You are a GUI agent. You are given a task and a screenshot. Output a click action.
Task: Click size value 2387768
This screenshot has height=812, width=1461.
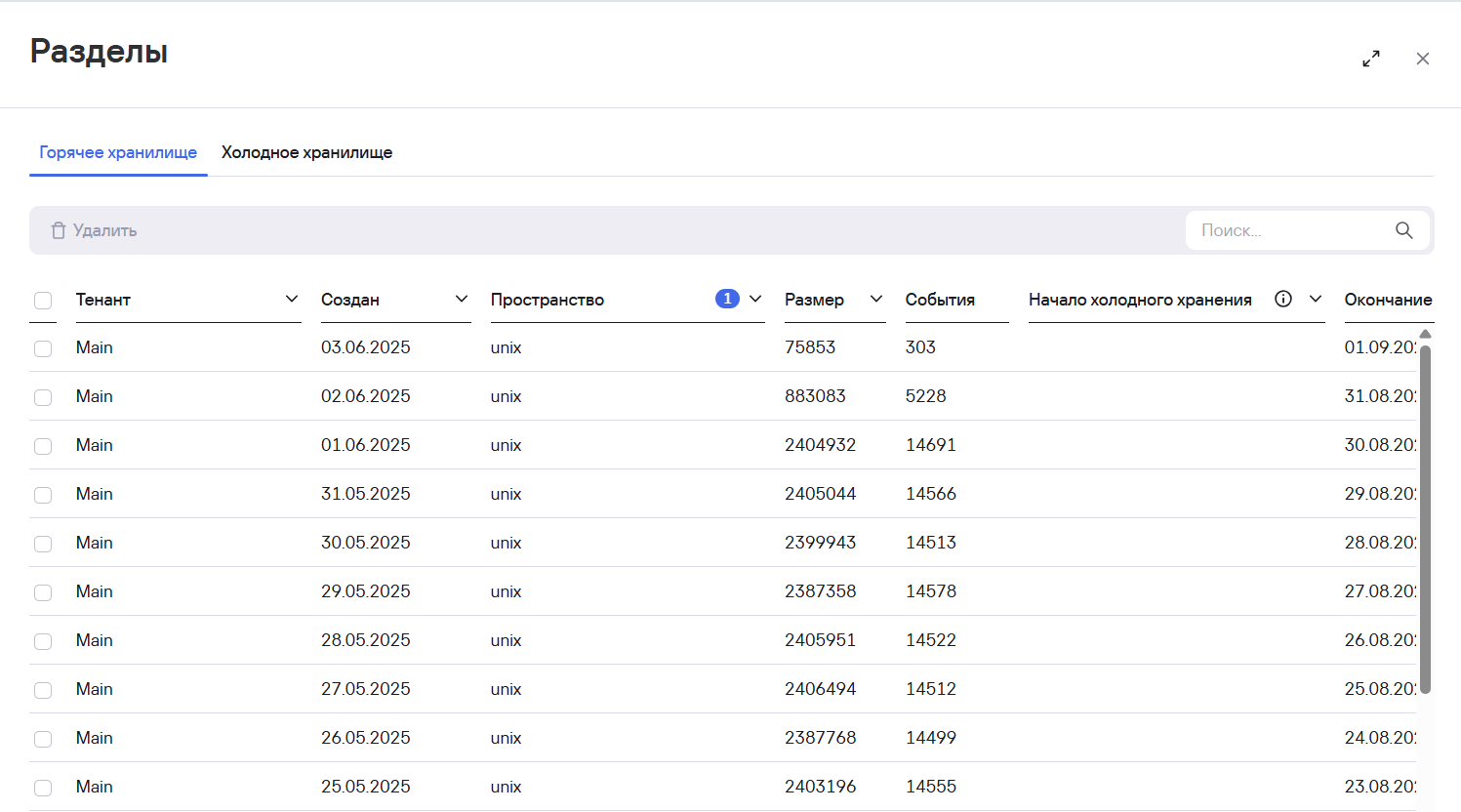coord(820,738)
